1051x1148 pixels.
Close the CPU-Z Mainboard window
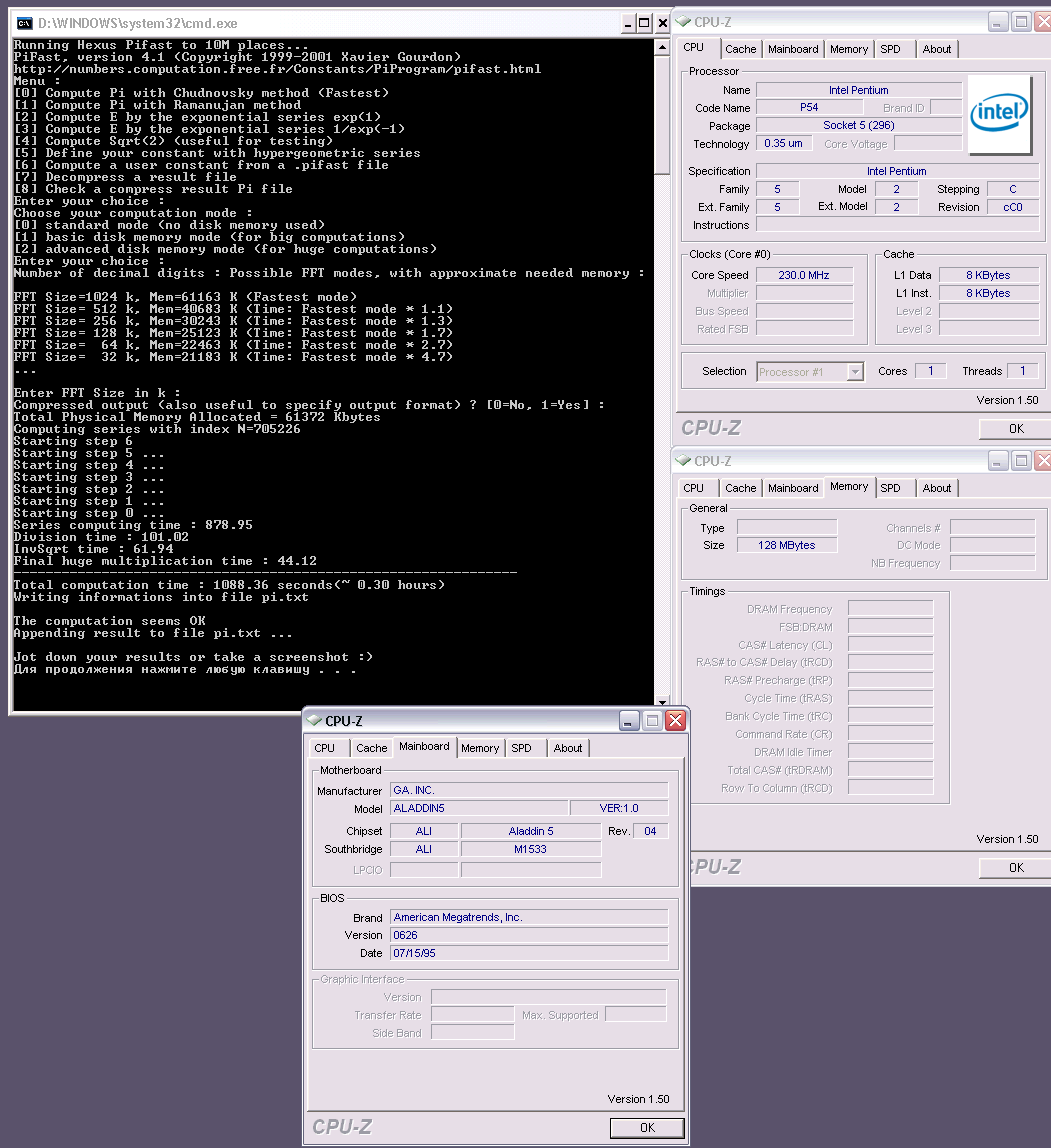pyautogui.click(x=676, y=720)
